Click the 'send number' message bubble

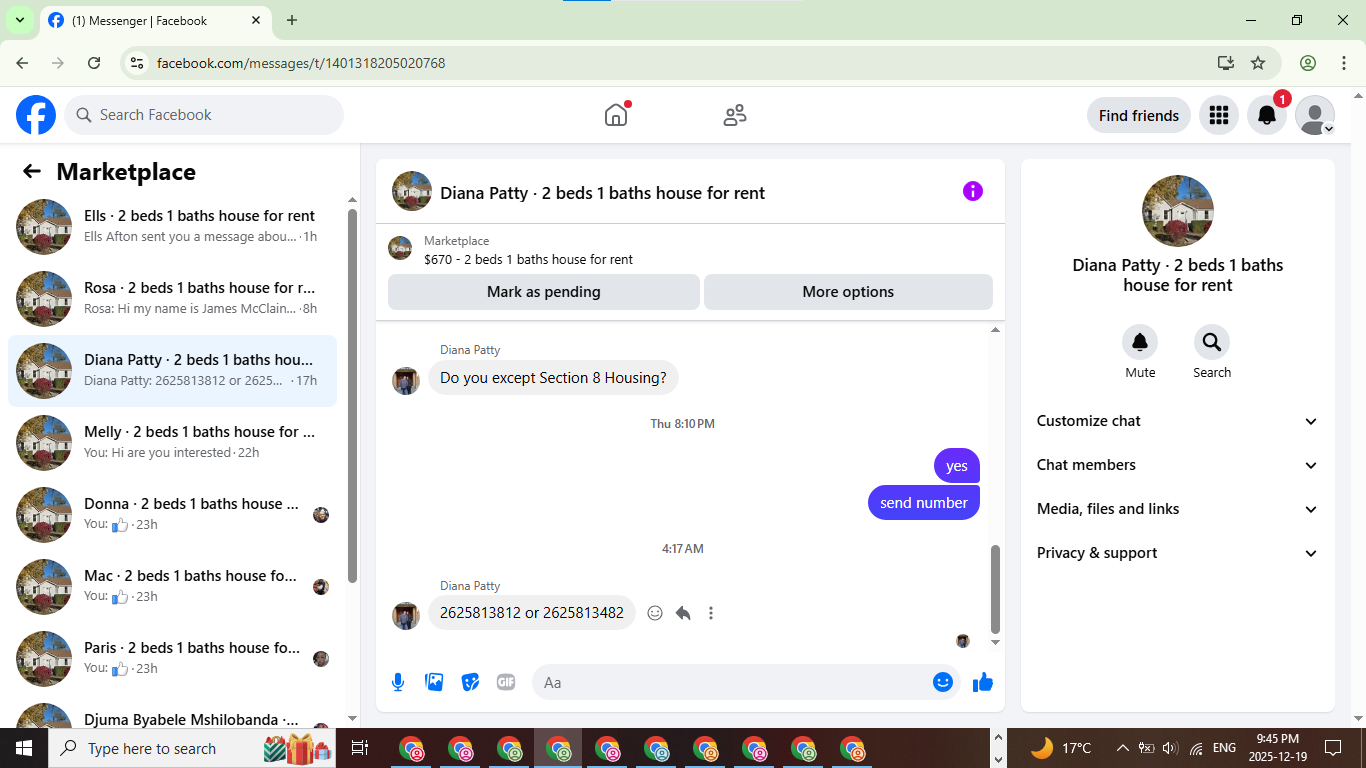click(924, 503)
